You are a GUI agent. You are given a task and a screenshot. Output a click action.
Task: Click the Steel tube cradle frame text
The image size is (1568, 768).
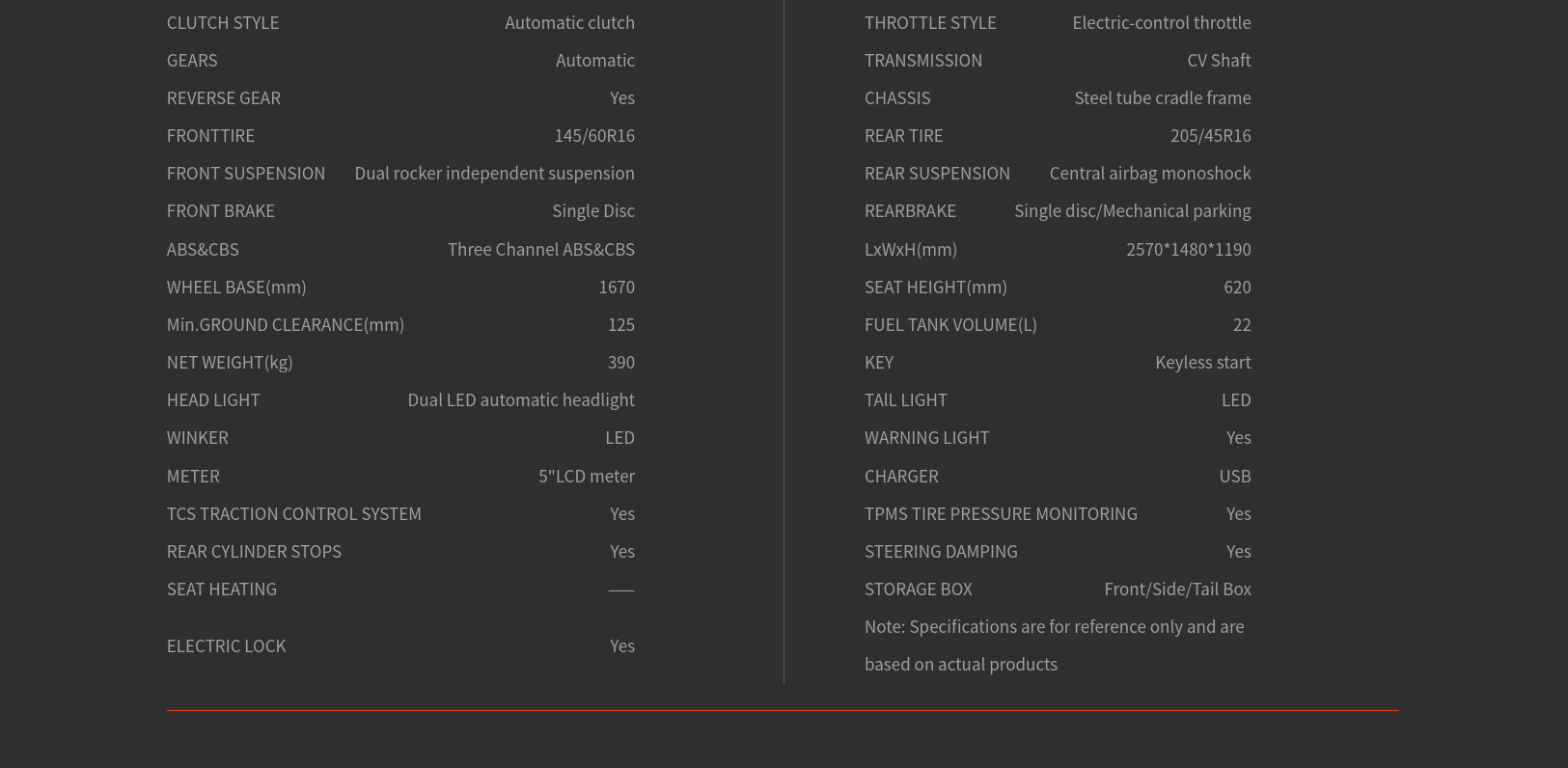pos(1163,98)
